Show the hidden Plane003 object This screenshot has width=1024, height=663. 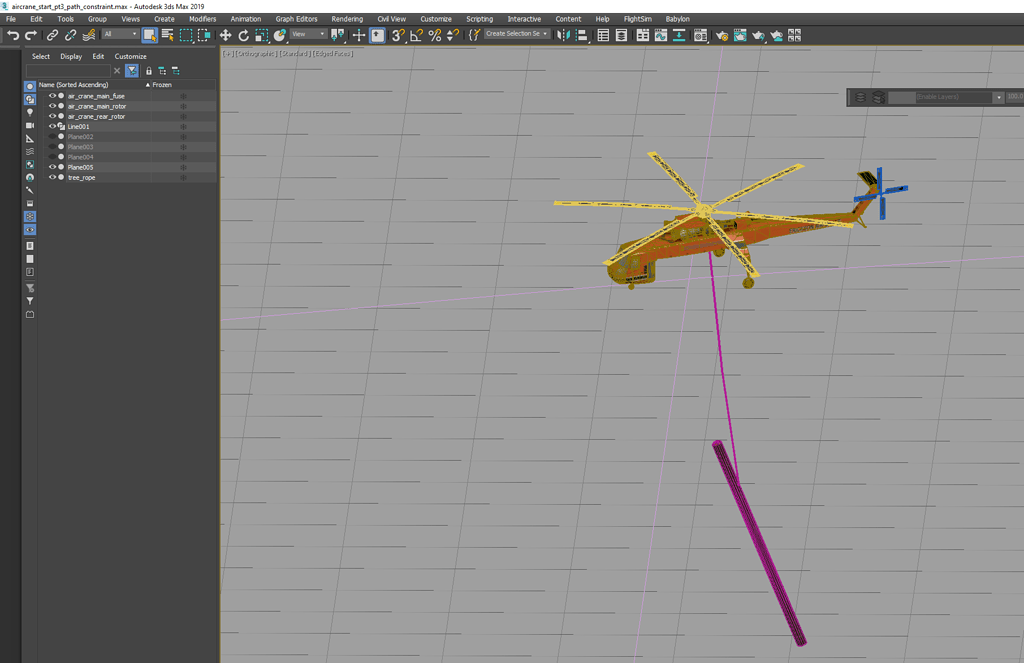coord(51,147)
